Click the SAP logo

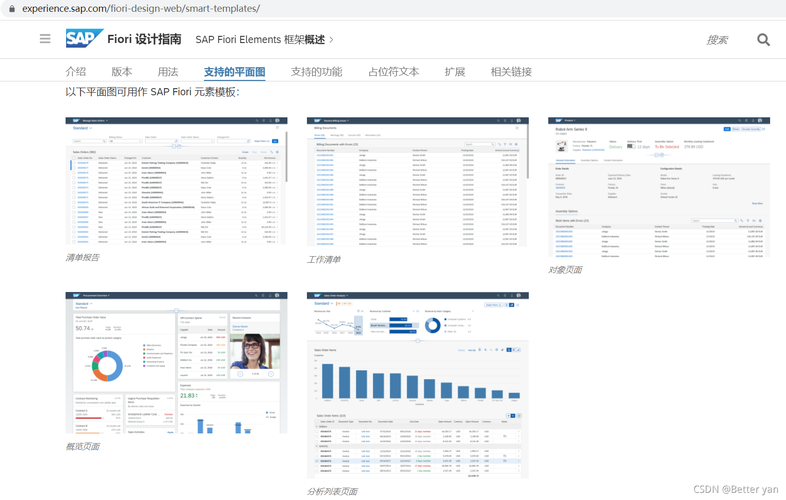[x=84, y=39]
